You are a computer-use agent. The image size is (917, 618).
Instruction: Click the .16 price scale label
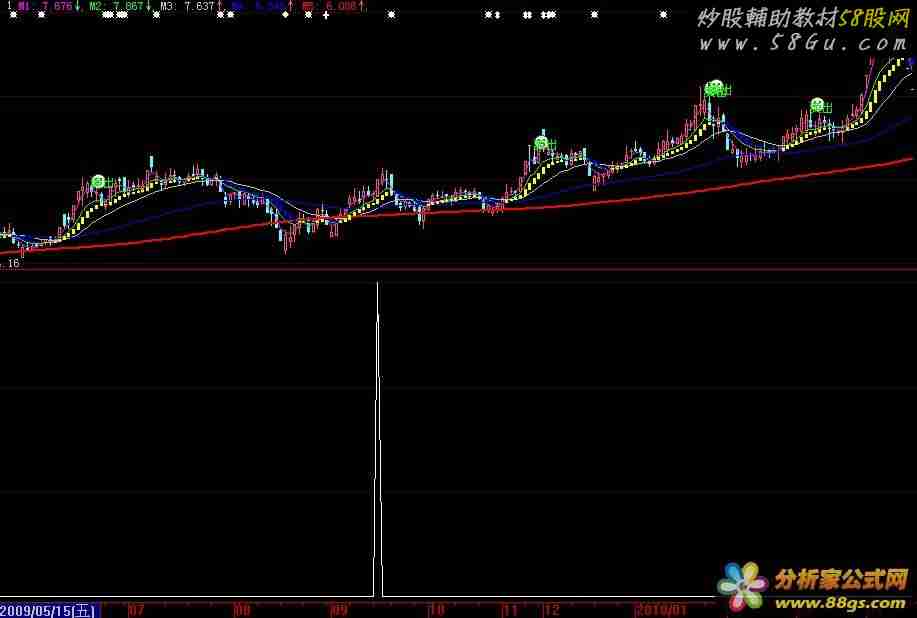click(x=10, y=264)
